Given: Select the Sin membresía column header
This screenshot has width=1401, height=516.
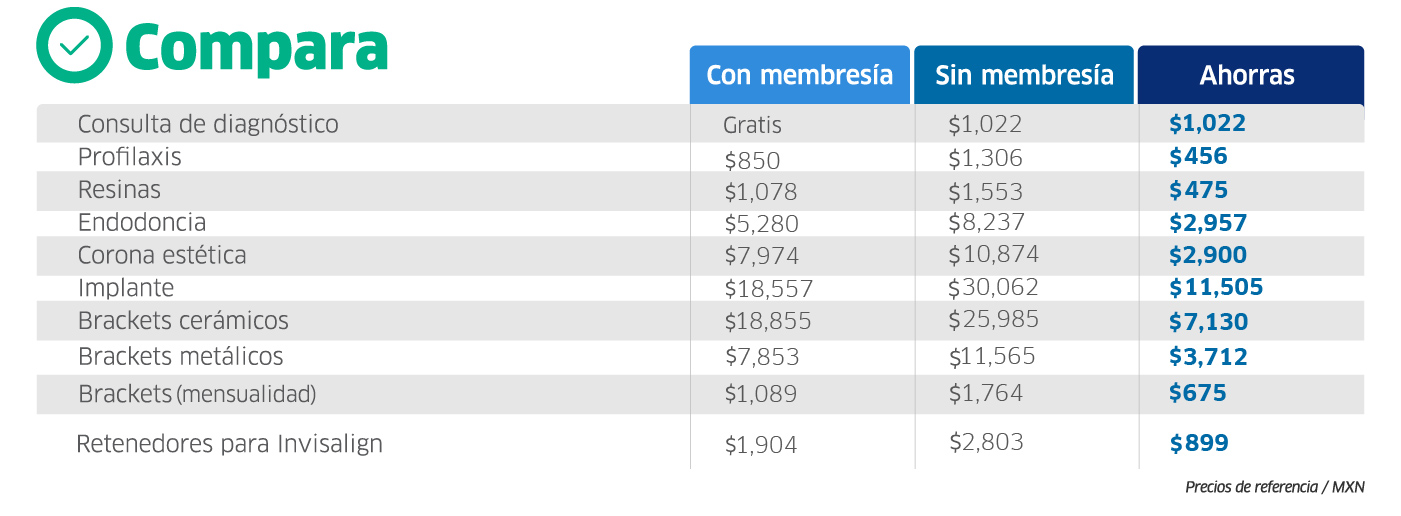Looking at the screenshot, I should (x=1024, y=75).
